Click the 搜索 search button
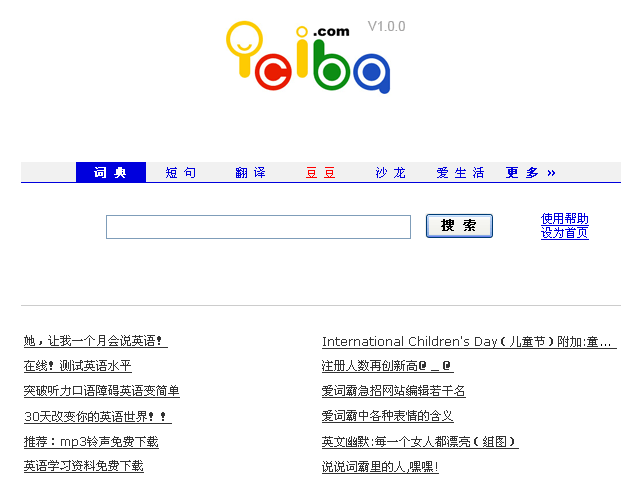The image size is (640, 480). [459, 226]
